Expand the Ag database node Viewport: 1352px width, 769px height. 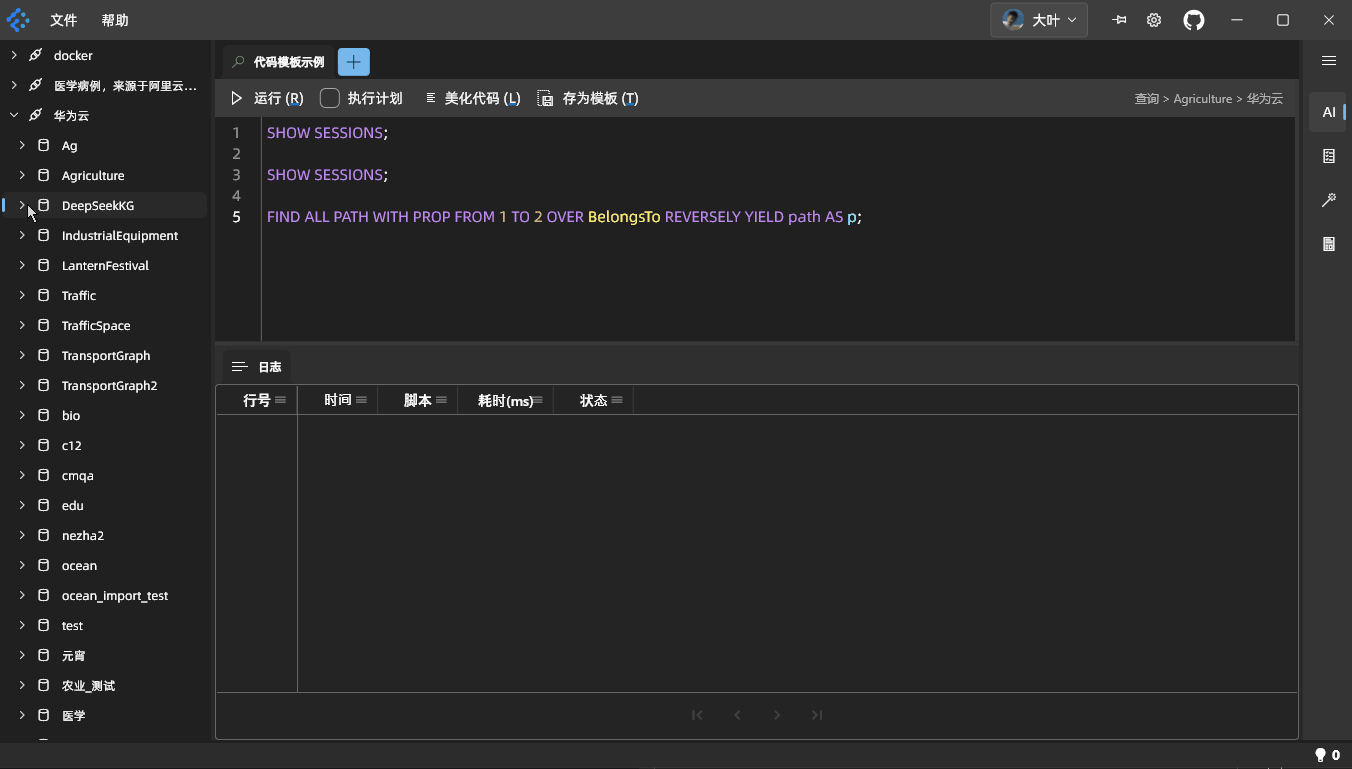point(22,145)
